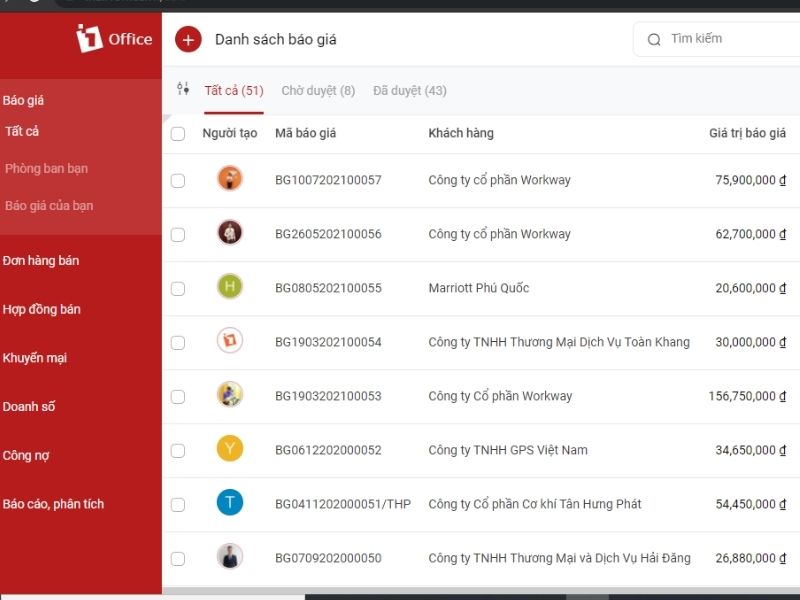Check the Hải Đăng row checkbox
Viewport: 800px width, 600px height.
178,559
